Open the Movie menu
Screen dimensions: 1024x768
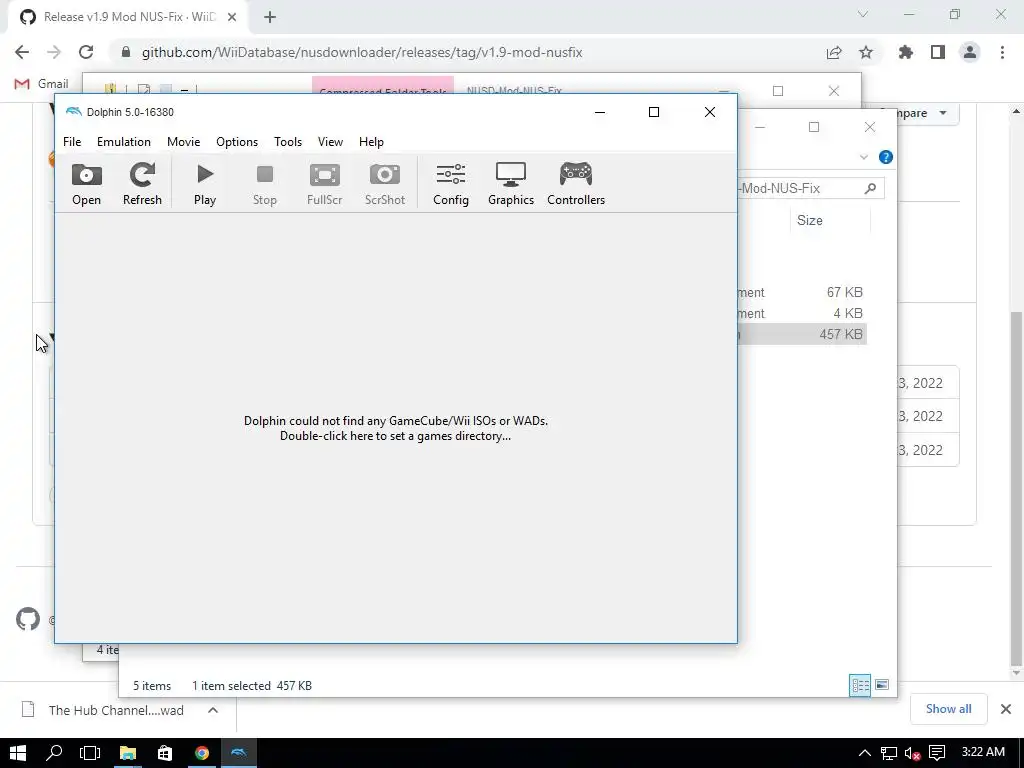(x=184, y=142)
